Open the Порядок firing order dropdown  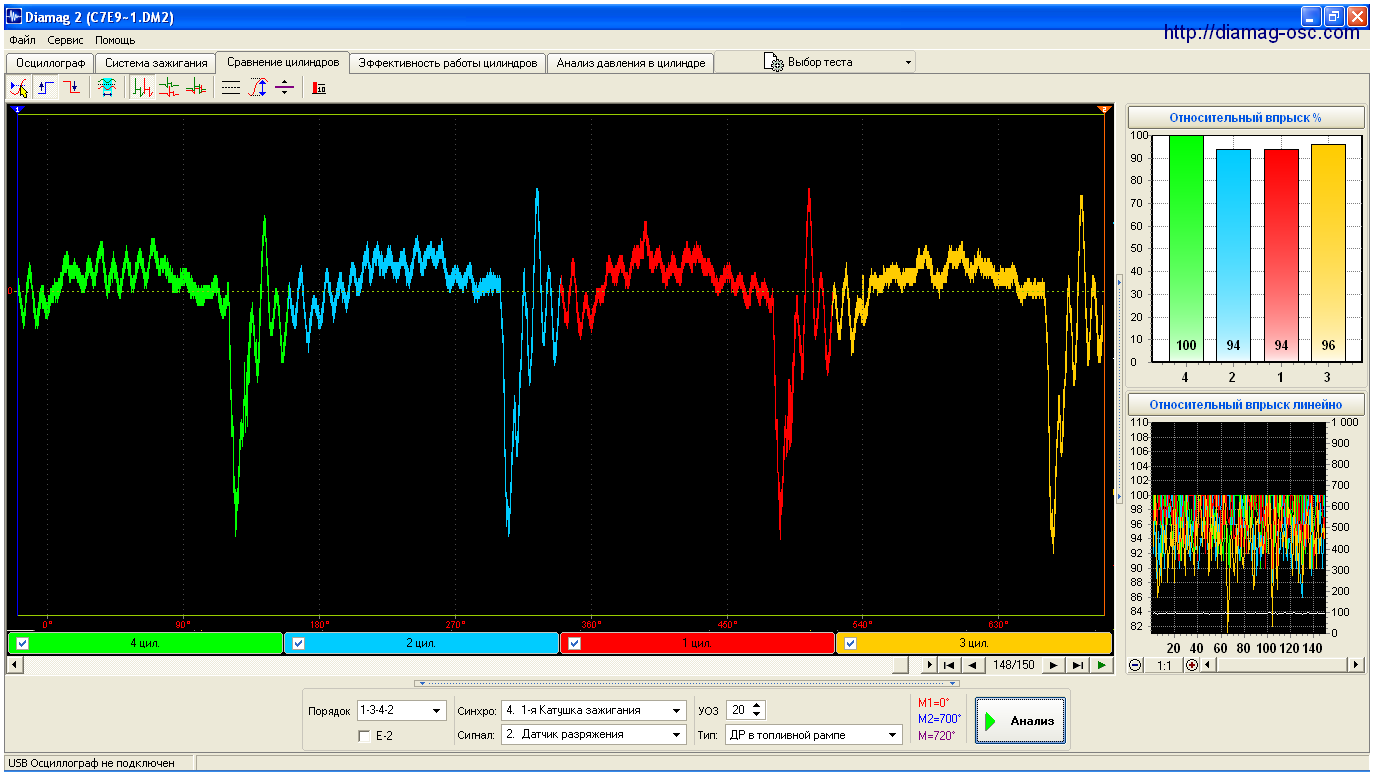[x=437, y=711]
